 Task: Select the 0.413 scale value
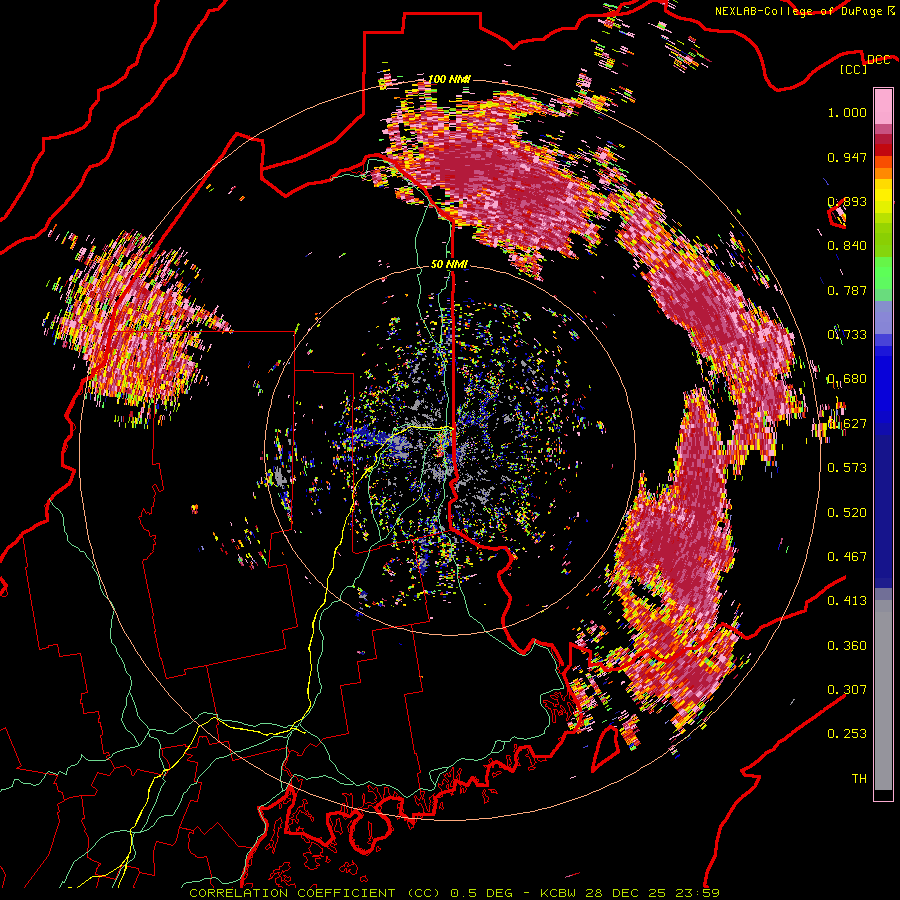847,601
